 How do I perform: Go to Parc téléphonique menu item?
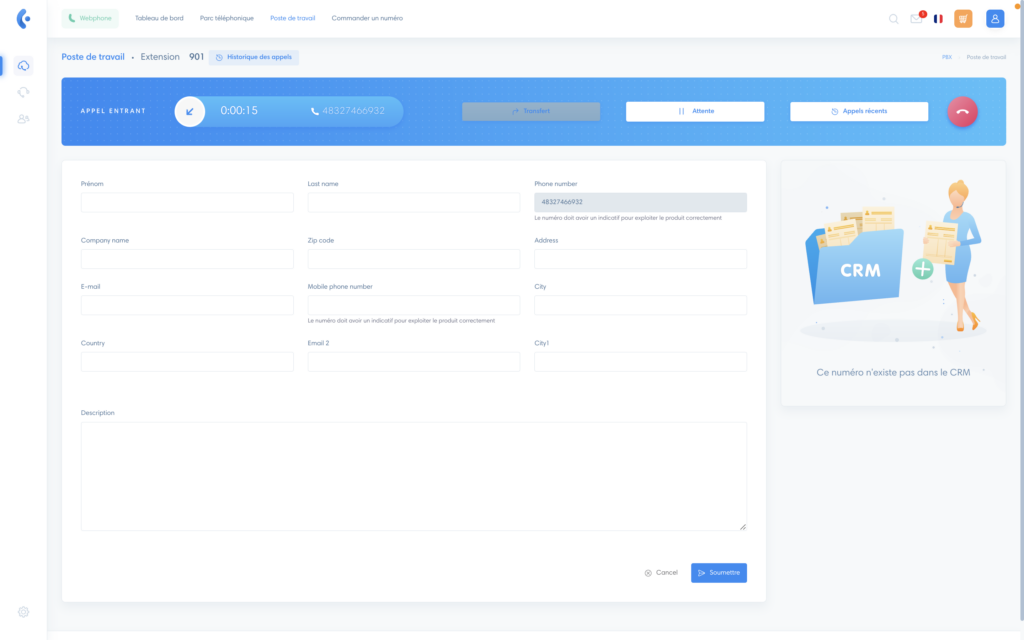(227, 18)
